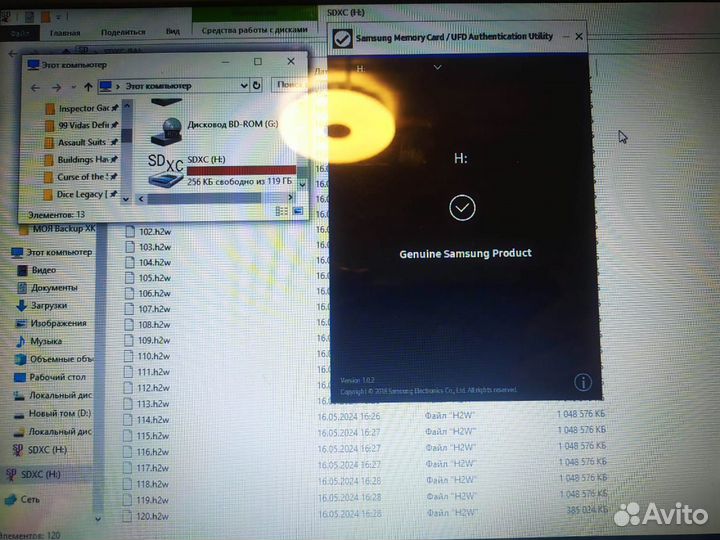
Task: Open Рабочий стол in the sidebar
Action: tap(56, 377)
